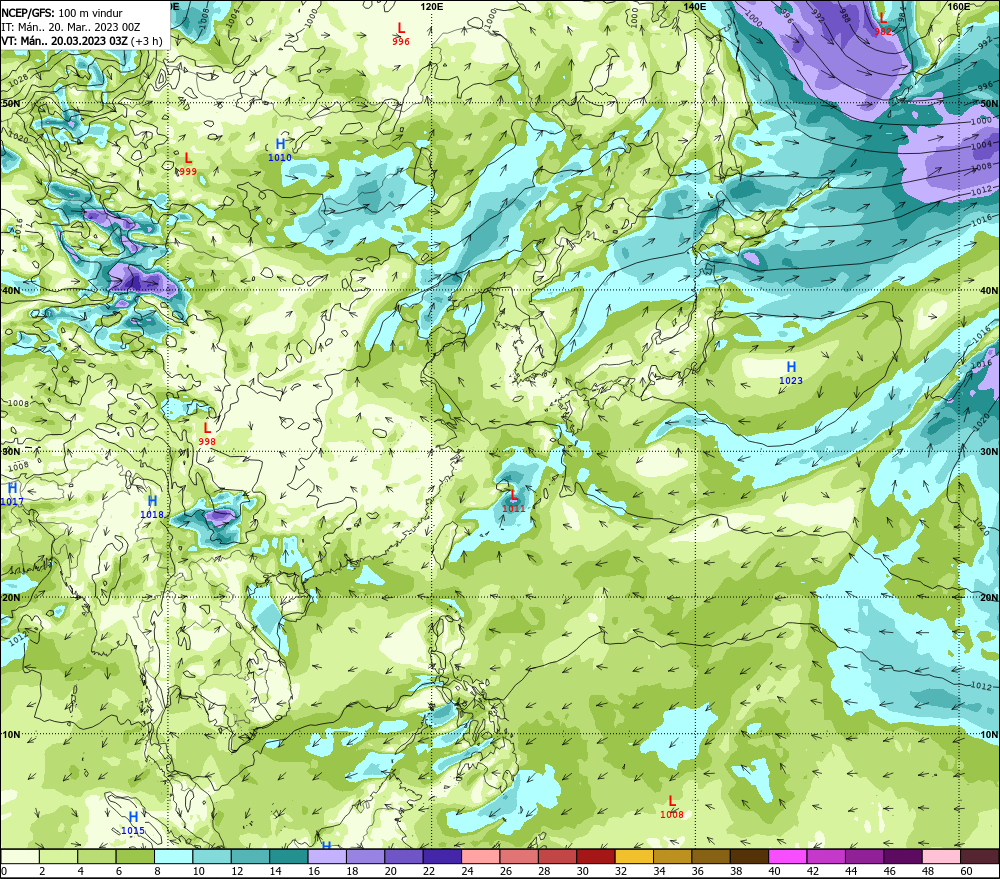Click the olive green 6–8 legend swatch
Screen dimensions: 1000x879
135,856
